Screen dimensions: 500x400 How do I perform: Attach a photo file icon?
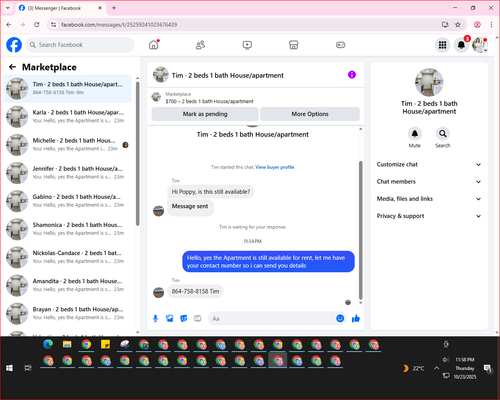point(170,319)
